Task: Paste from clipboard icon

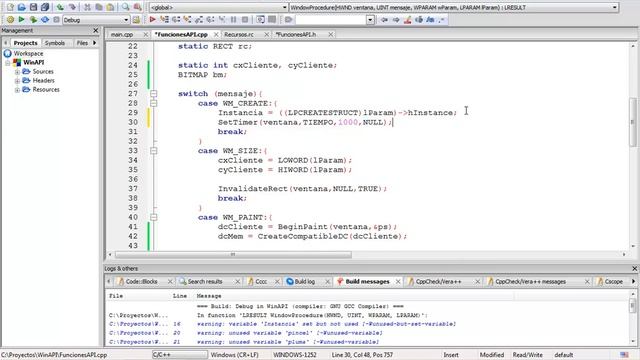Action: 110,7
